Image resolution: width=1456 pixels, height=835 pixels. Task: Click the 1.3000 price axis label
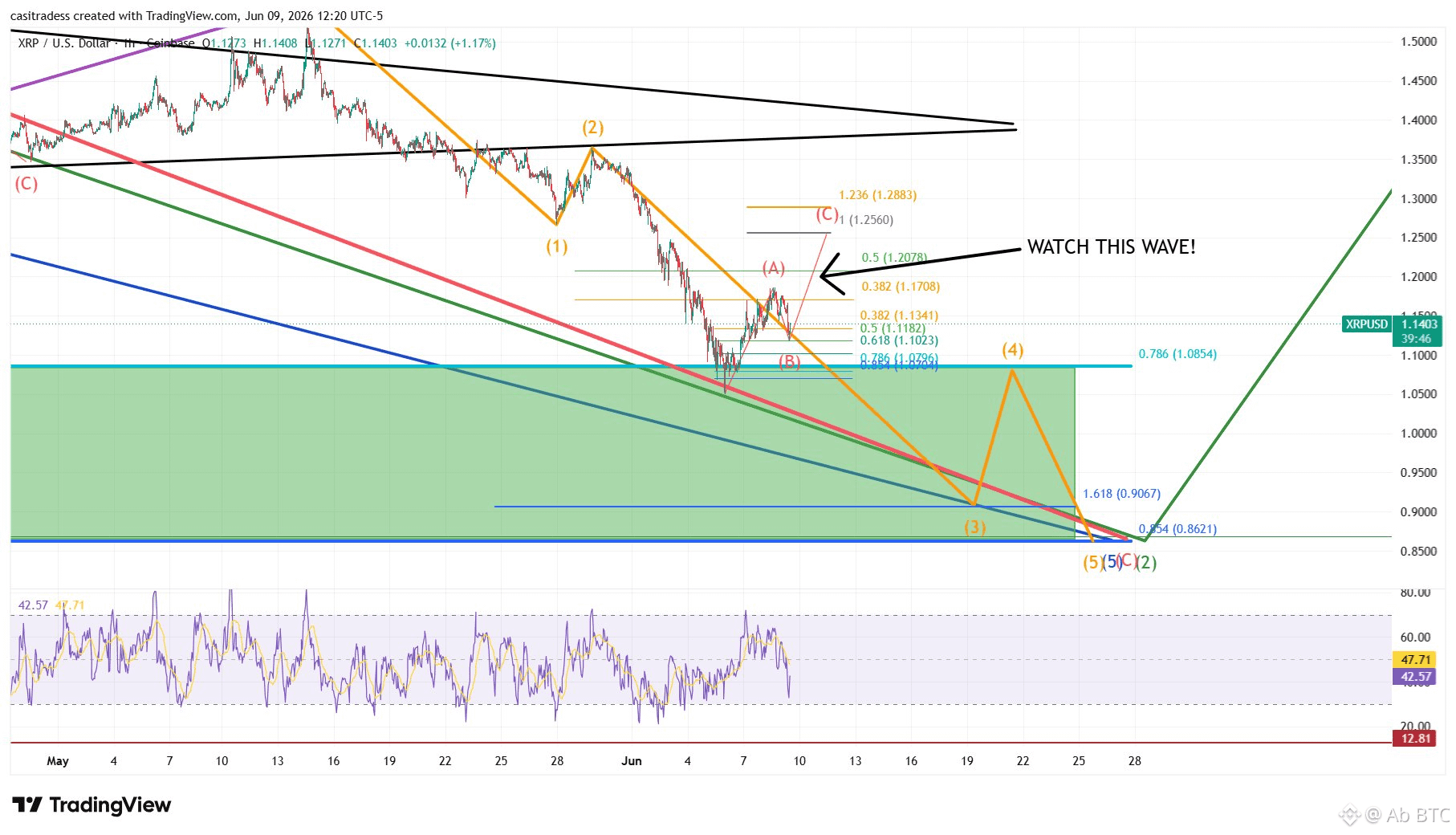pos(1419,199)
